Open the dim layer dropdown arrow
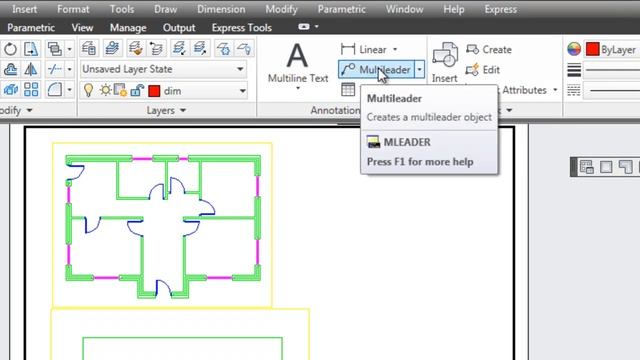 [x=242, y=91]
